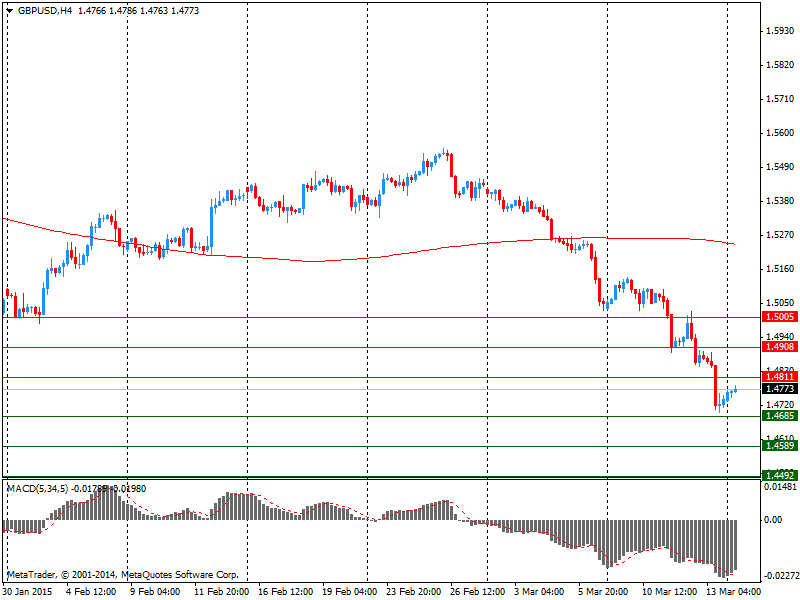Viewport: 800px width, 600px height.
Task: Select the 10 Mar 12:00 time axis label
Action: (x=669, y=591)
